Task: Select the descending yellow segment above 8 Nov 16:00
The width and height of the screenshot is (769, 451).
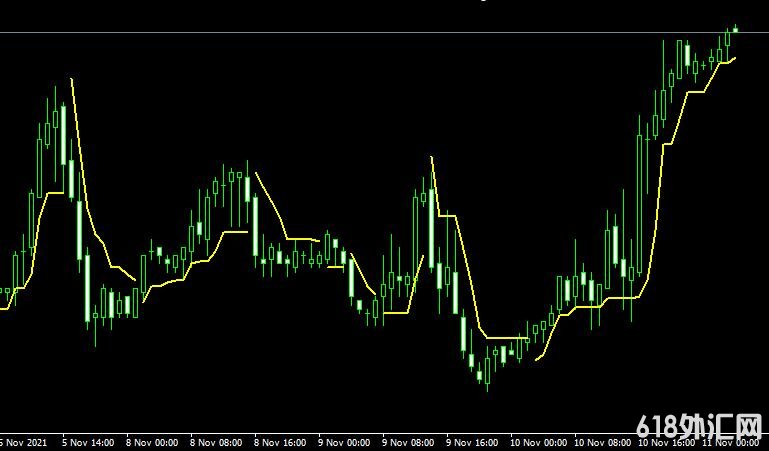Action: [270, 203]
